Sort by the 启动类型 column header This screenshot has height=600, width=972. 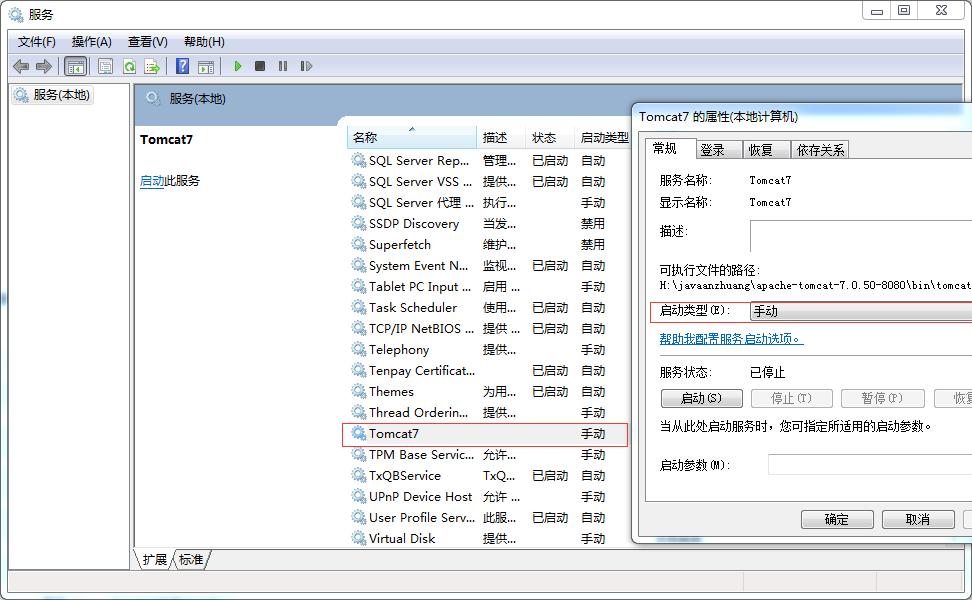coord(603,138)
